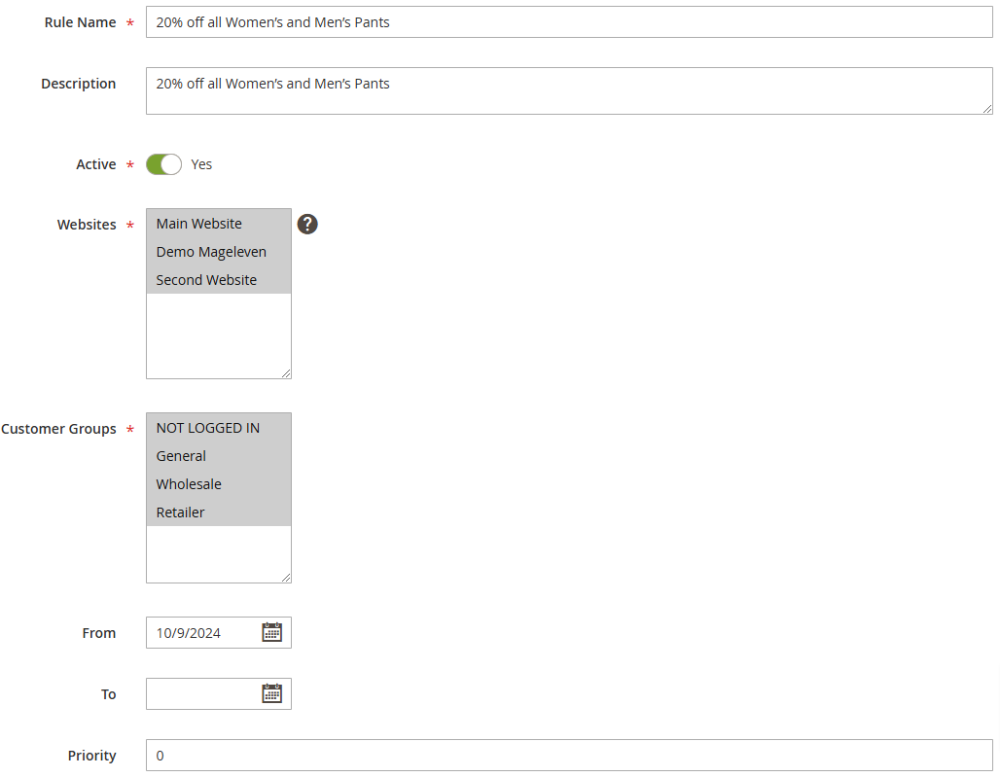This screenshot has width=1000, height=777.
Task: Focus the Priority input field
Action: coord(568,756)
